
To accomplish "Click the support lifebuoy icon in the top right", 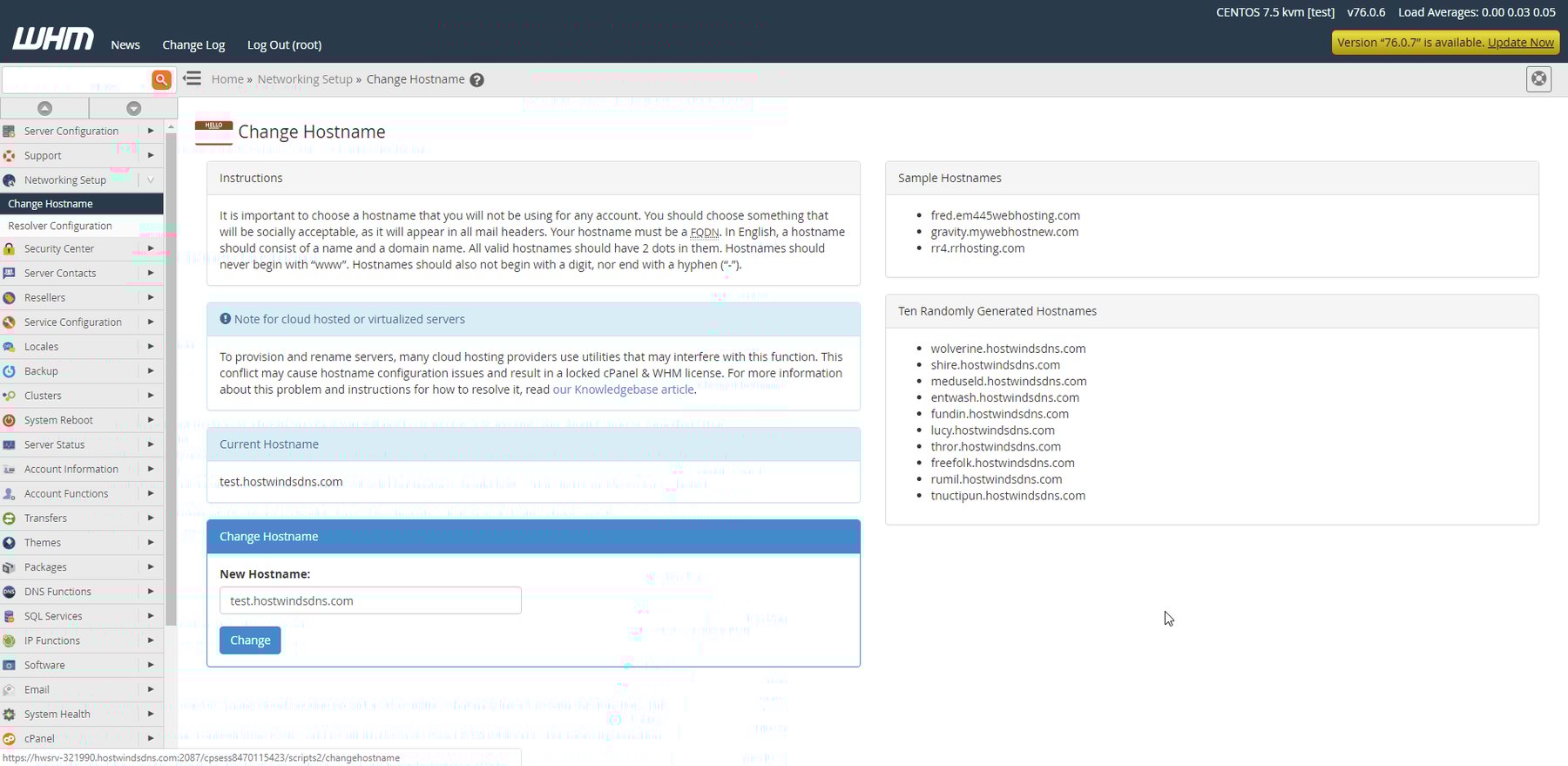I will coord(1538,79).
